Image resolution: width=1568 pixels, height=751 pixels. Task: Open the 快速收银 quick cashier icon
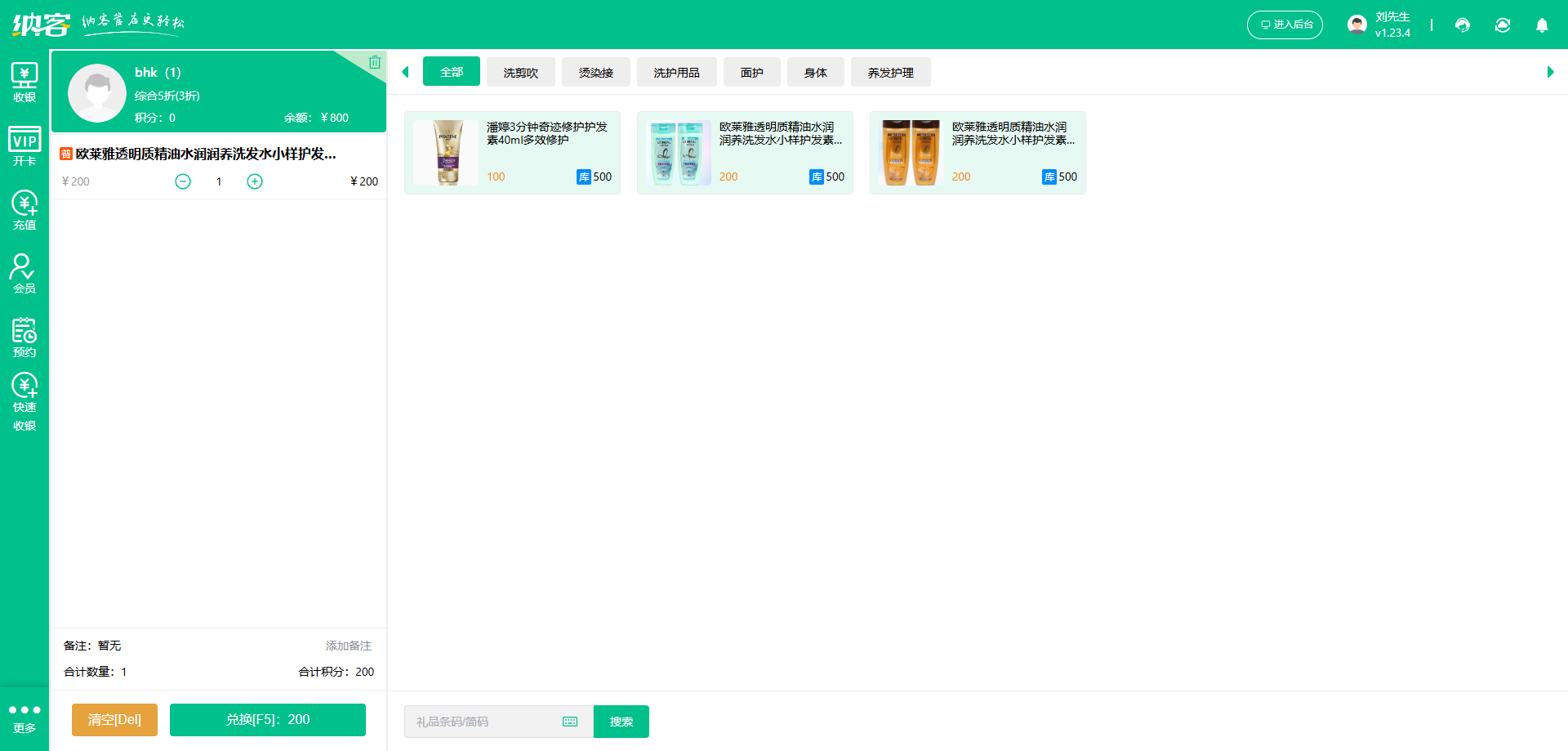click(x=24, y=402)
